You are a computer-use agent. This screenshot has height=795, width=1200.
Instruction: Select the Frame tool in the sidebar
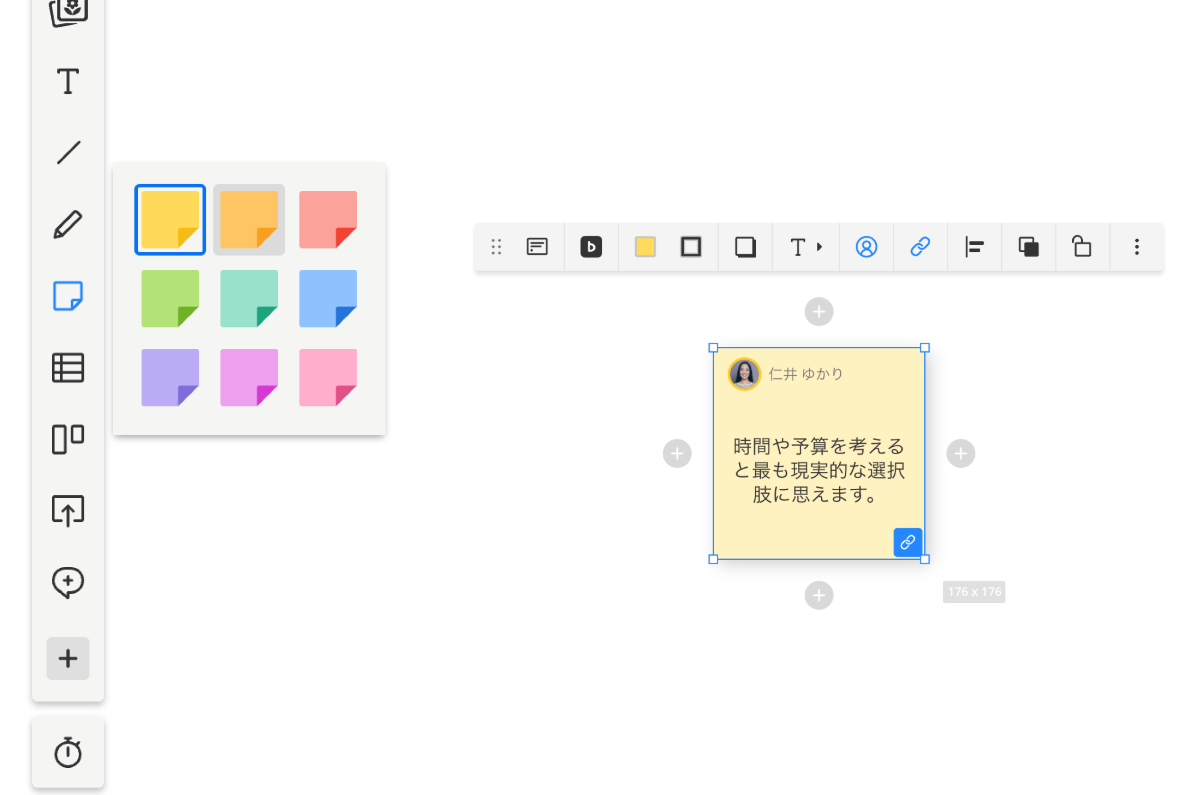(67, 439)
